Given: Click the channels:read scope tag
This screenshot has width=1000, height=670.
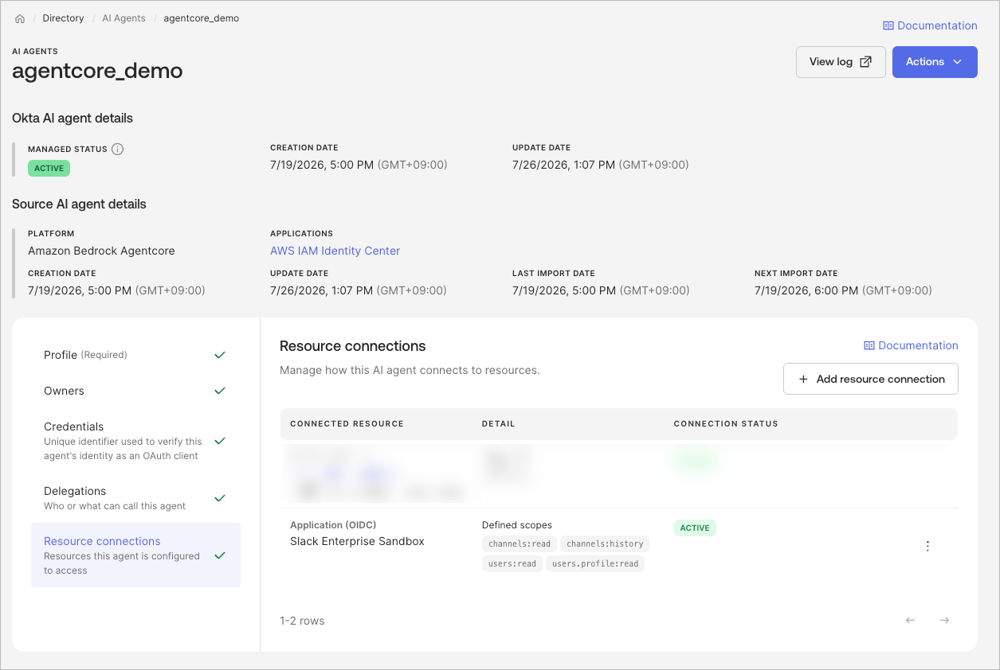Looking at the screenshot, I should pyautogui.click(x=519, y=544).
